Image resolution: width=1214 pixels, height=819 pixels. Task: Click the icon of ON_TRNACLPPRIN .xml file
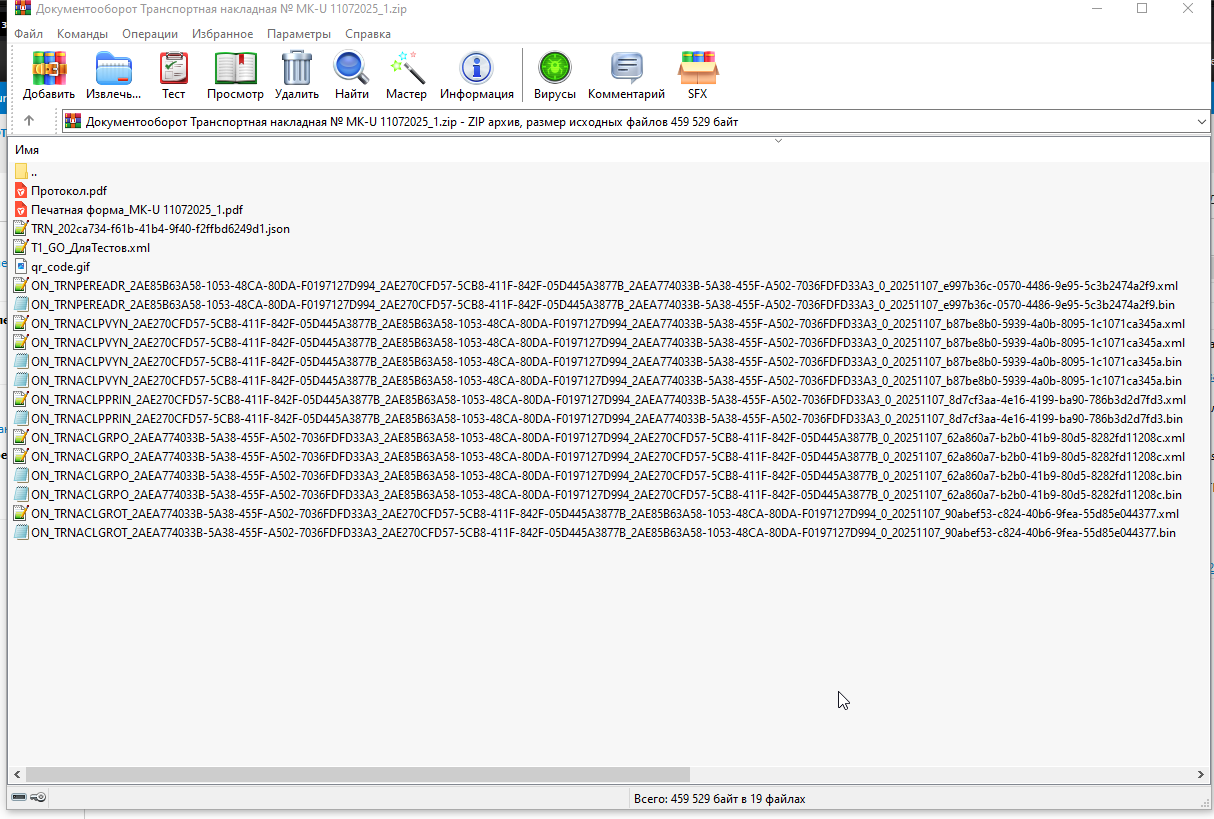(x=21, y=399)
